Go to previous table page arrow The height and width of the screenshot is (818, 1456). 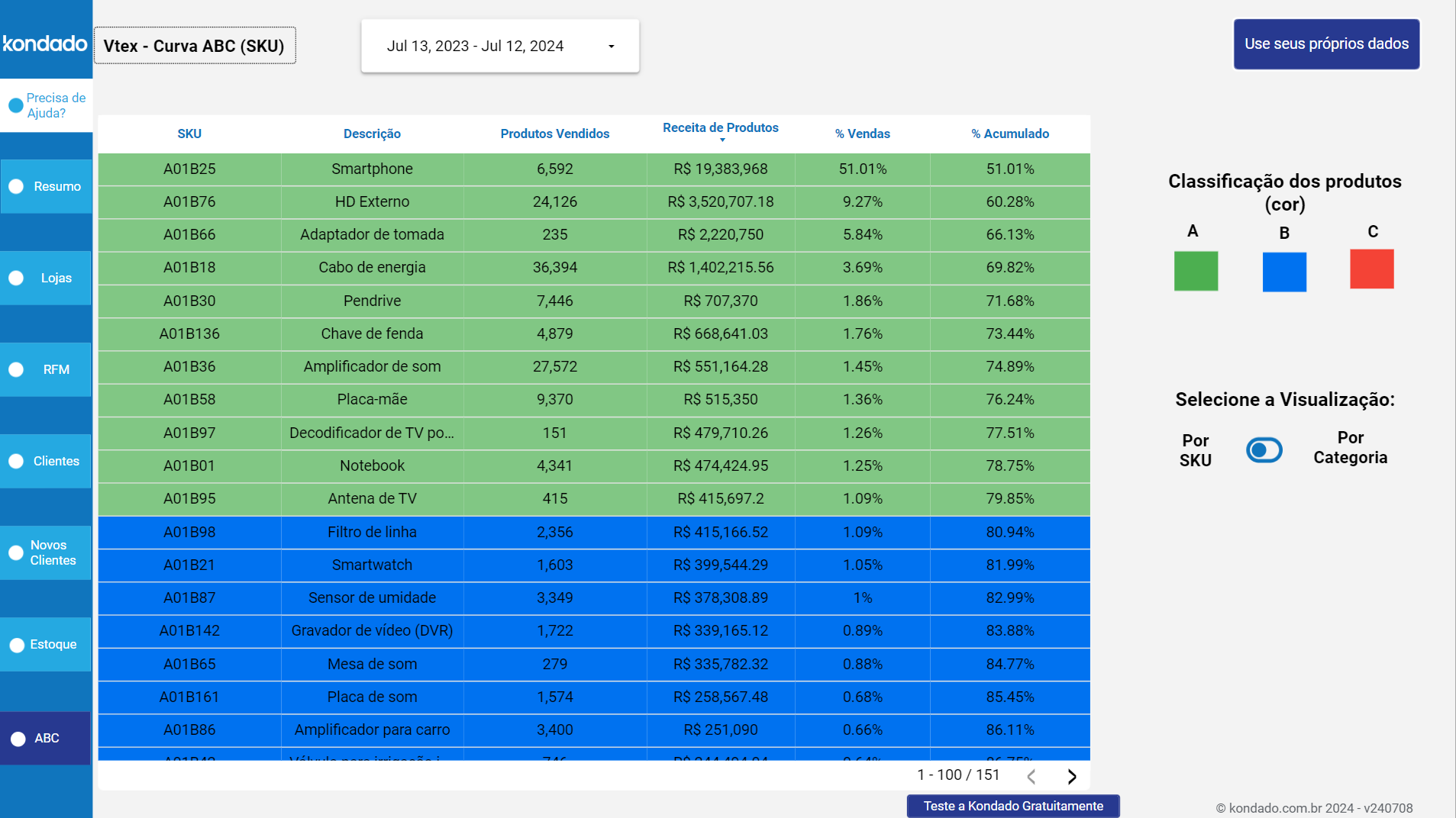click(x=1031, y=776)
